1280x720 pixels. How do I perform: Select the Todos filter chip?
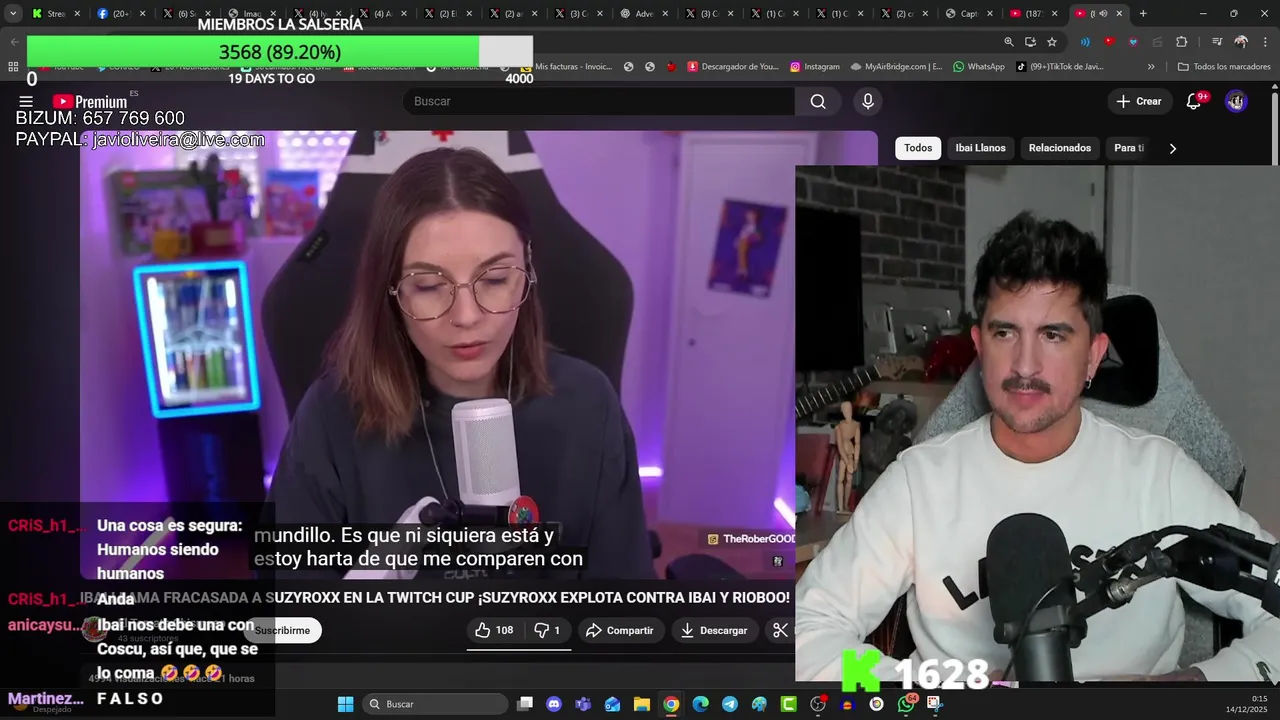pos(918,148)
